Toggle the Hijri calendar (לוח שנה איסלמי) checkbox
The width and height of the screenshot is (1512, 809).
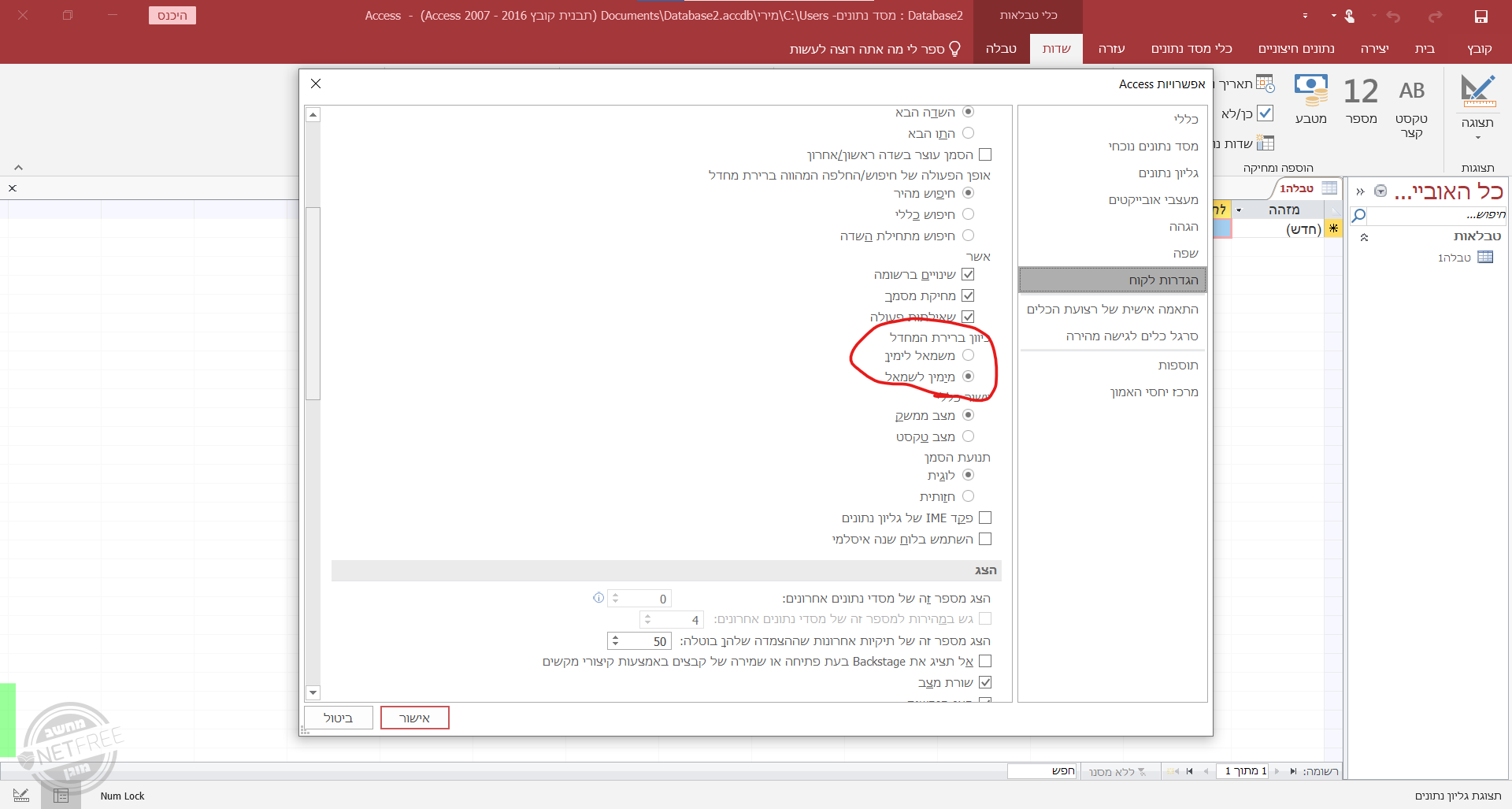985,539
